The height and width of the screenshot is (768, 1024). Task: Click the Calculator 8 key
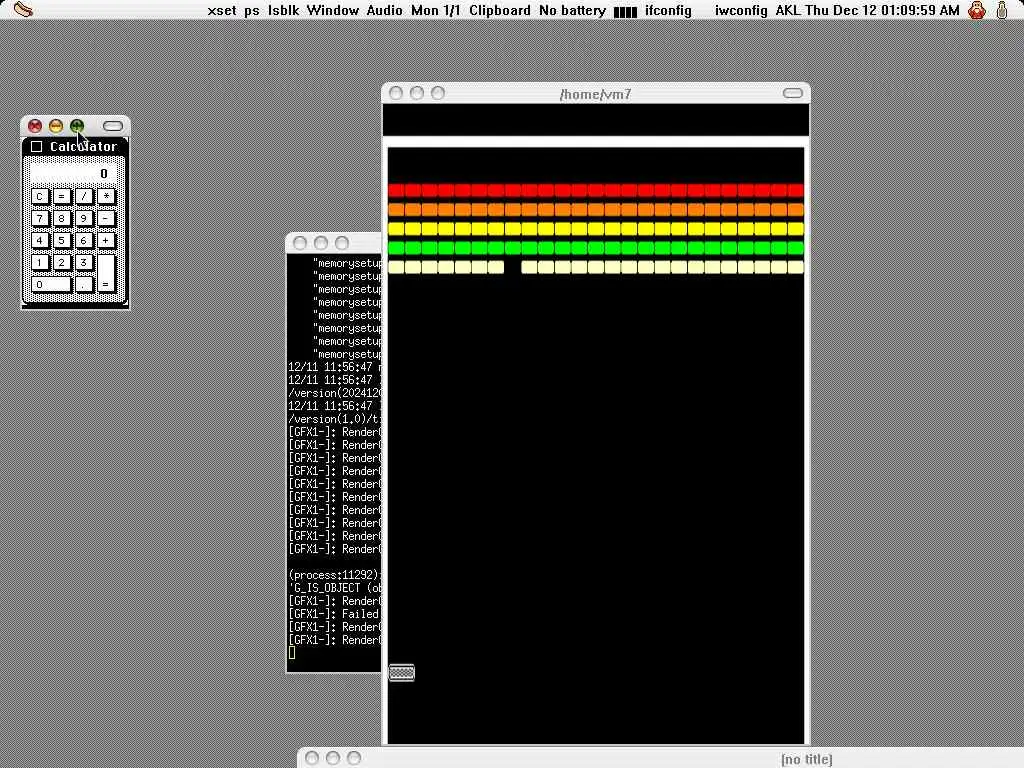tap(61, 218)
